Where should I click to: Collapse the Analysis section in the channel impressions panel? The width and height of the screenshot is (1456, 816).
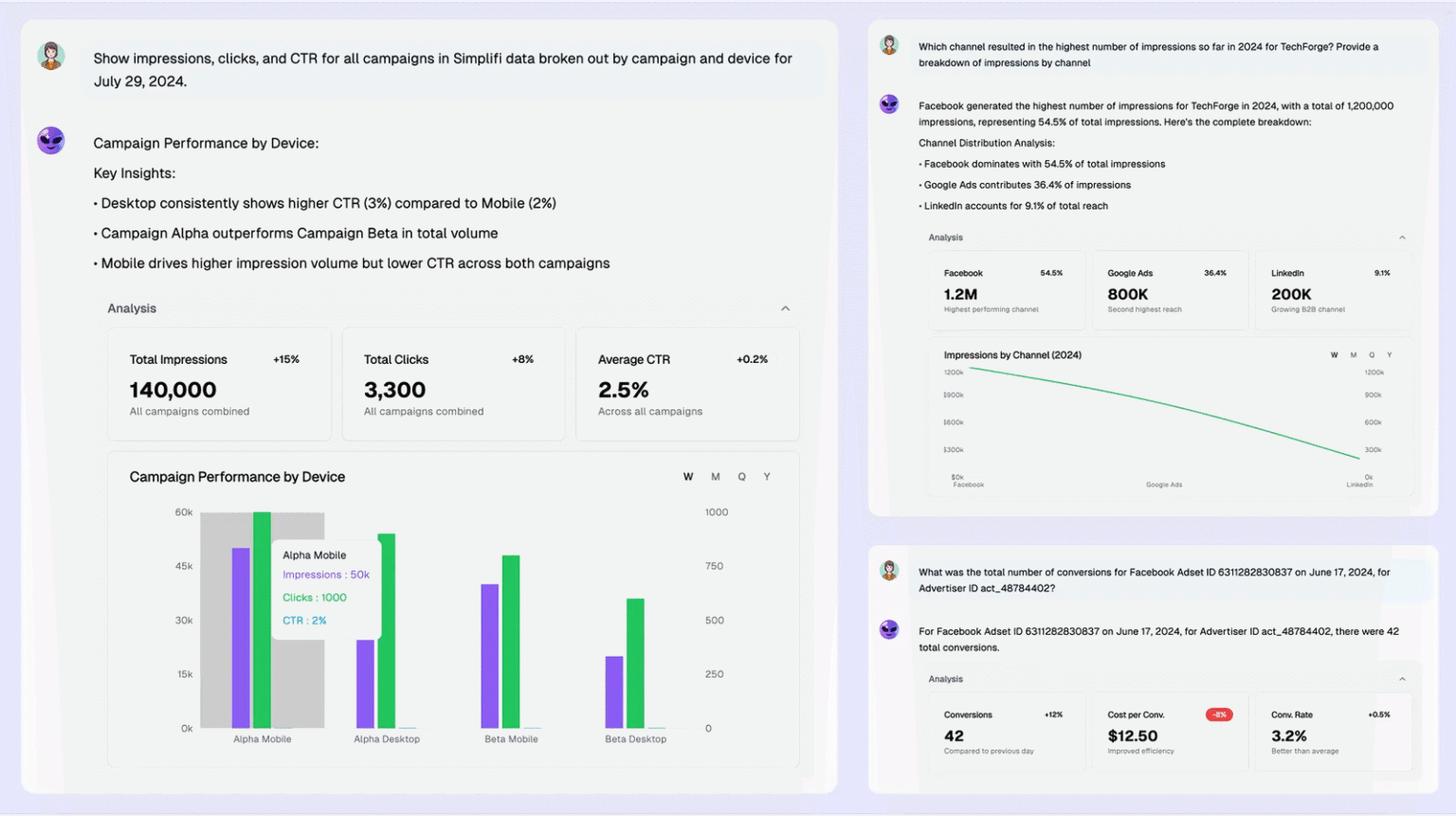pyautogui.click(x=1402, y=238)
